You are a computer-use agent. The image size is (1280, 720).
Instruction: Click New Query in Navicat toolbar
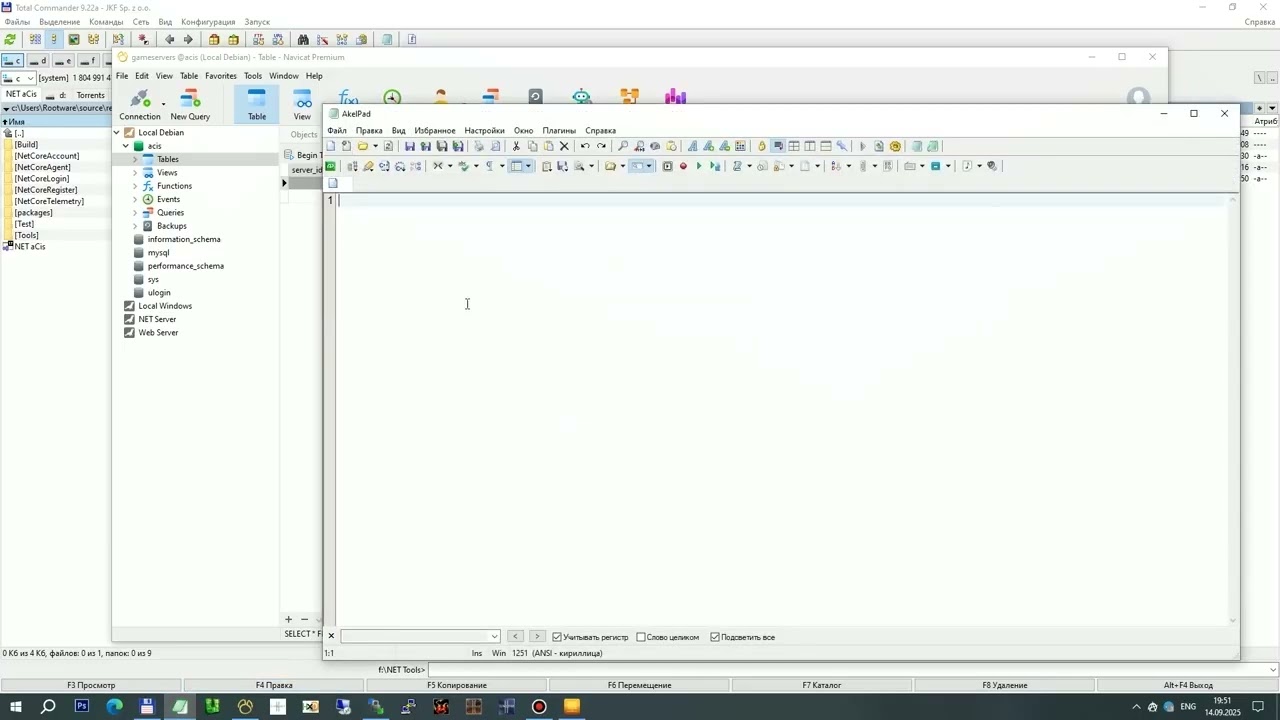click(x=190, y=104)
